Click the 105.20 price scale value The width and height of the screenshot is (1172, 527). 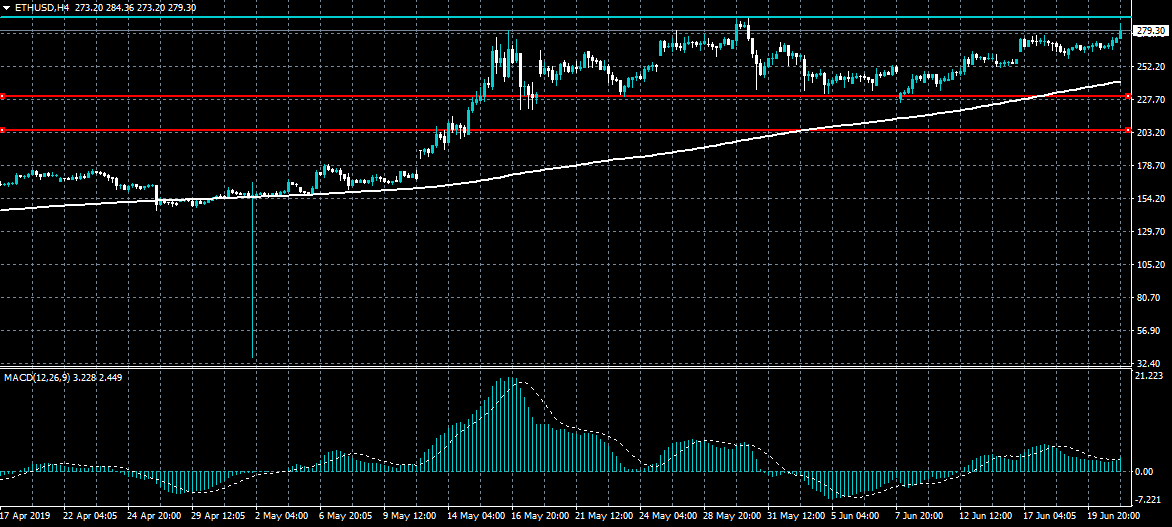(x=1150, y=265)
